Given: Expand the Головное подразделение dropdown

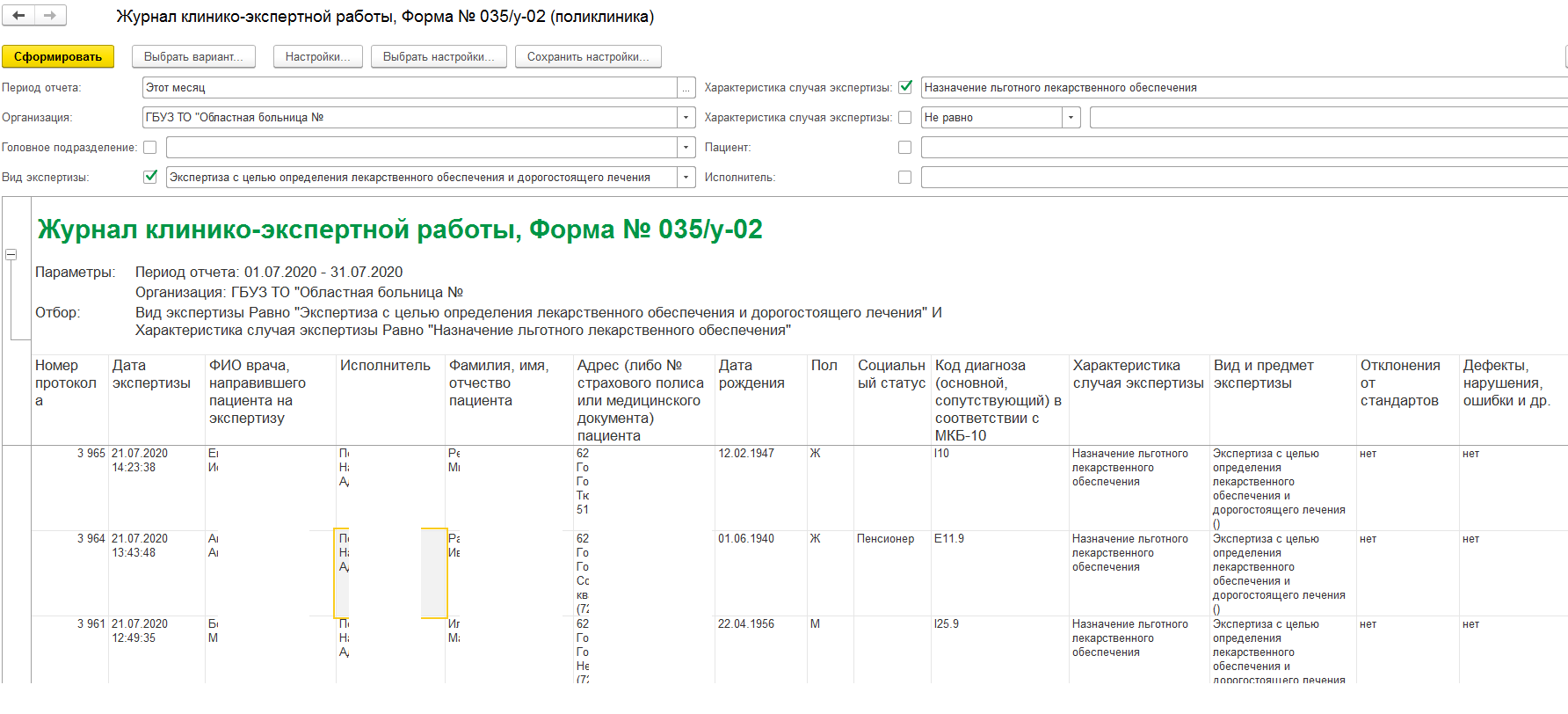Looking at the screenshot, I should click(x=686, y=148).
